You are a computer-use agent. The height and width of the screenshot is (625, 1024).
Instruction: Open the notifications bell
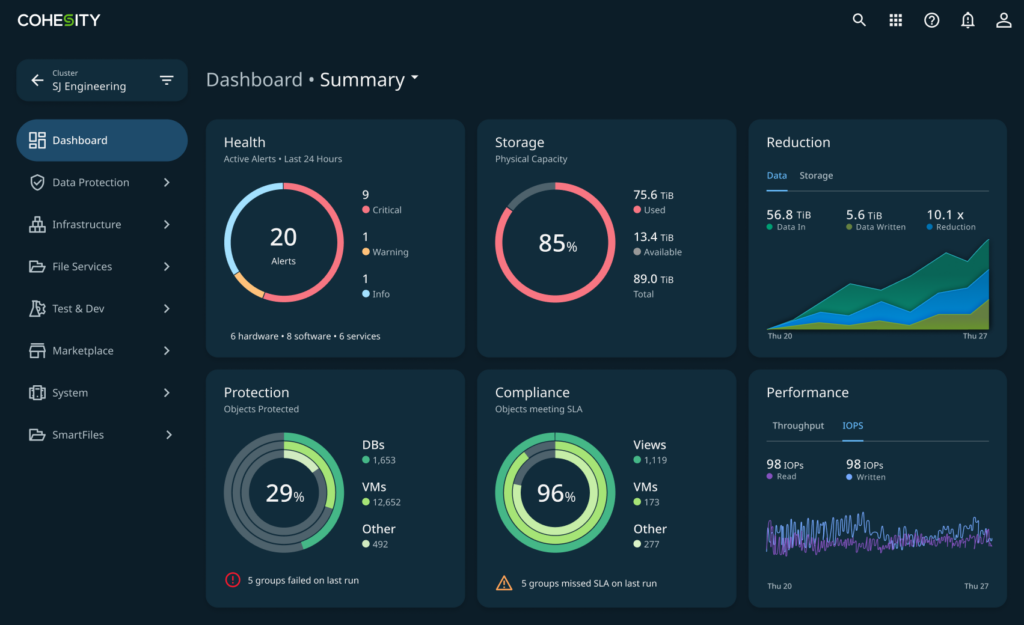tap(967, 19)
